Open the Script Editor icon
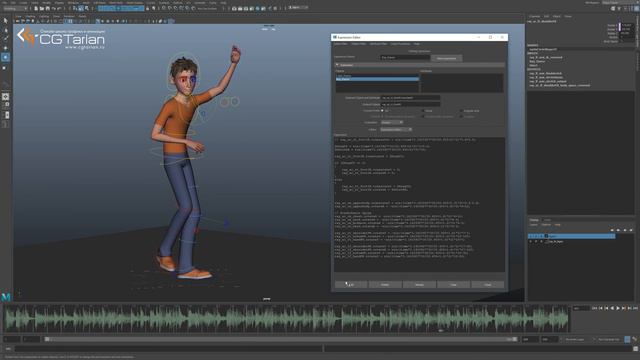This screenshot has width=640, height=360. click(x=636, y=349)
